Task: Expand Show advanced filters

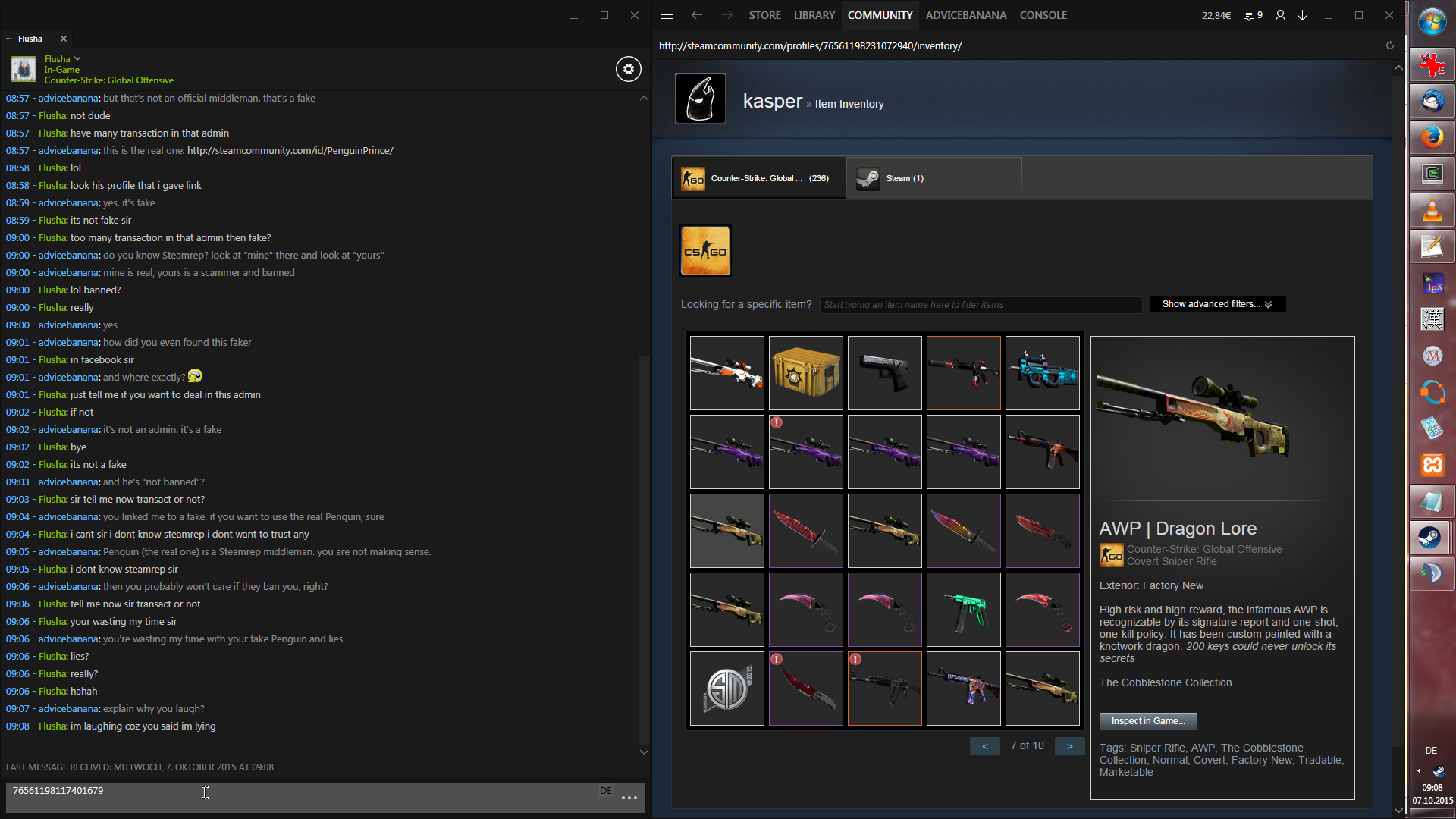Action: [x=1217, y=304]
